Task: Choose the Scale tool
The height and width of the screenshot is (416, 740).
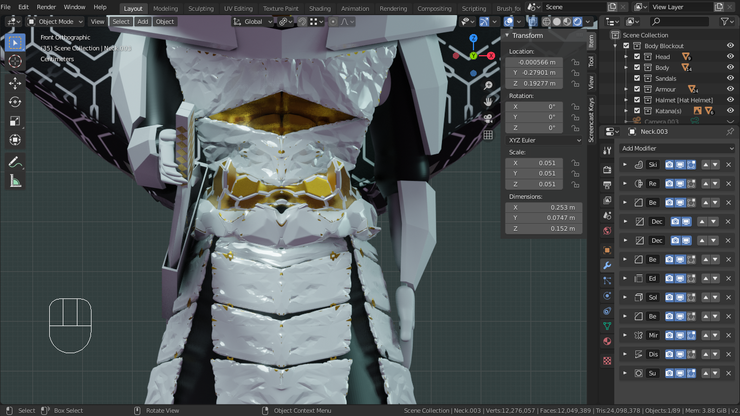Action: click(15, 121)
